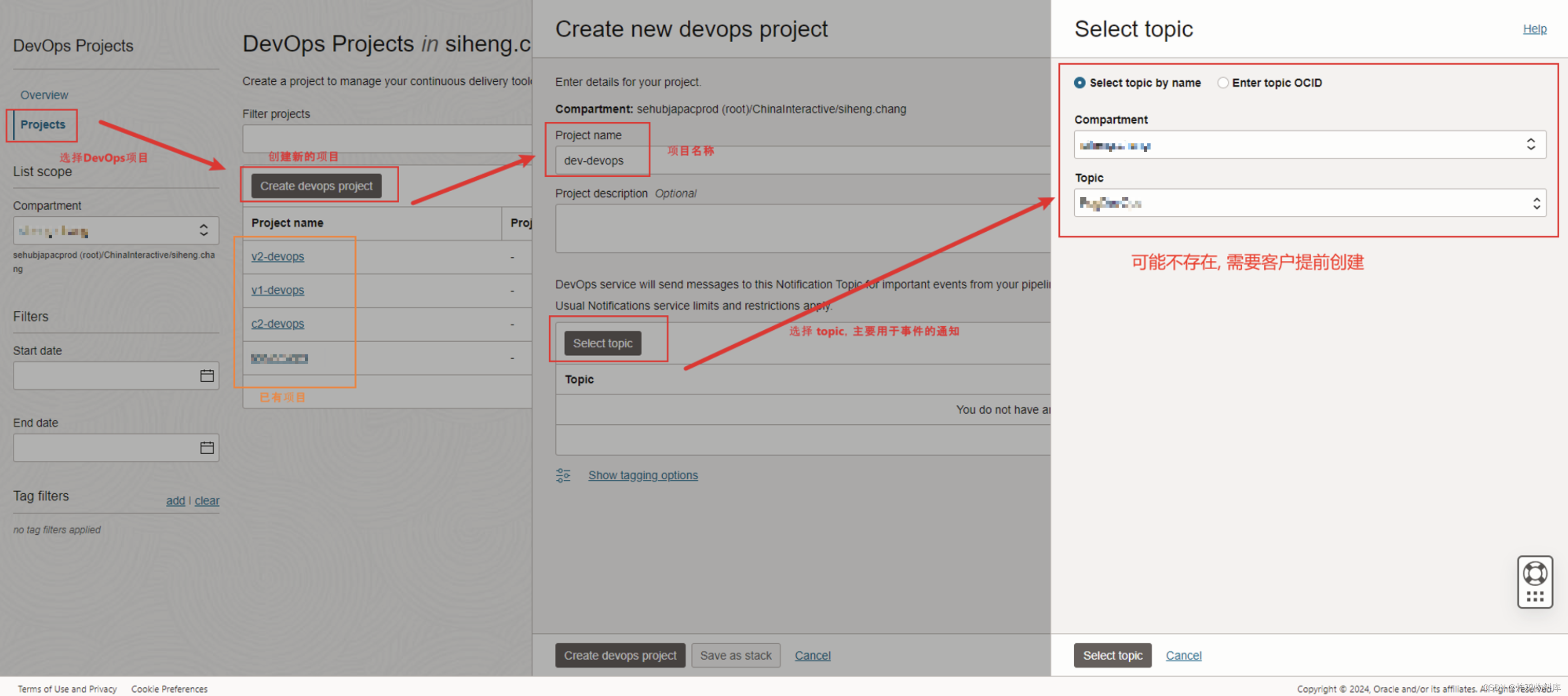
Task: Click the Project description text area
Action: pos(802,229)
